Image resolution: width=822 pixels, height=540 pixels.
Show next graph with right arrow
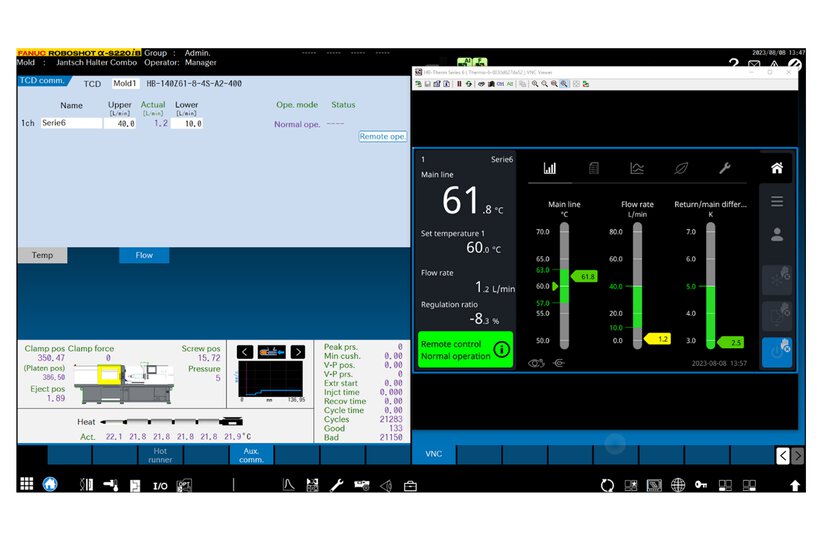(x=298, y=352)
